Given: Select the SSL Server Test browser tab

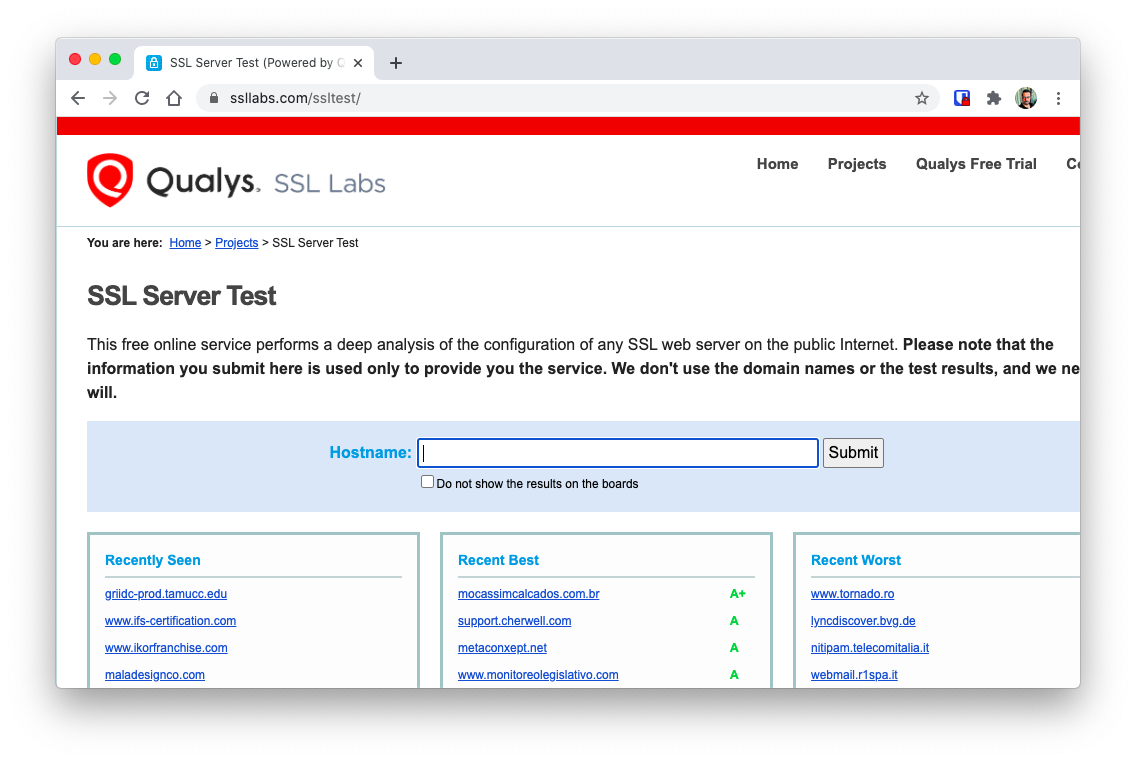Looking at the screenshot, I should point(254,63).
